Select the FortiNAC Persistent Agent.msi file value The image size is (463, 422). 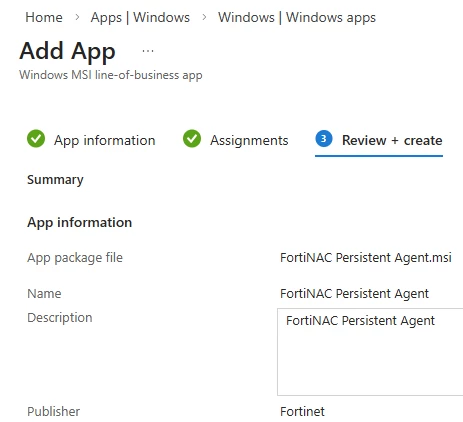point(366,258)
